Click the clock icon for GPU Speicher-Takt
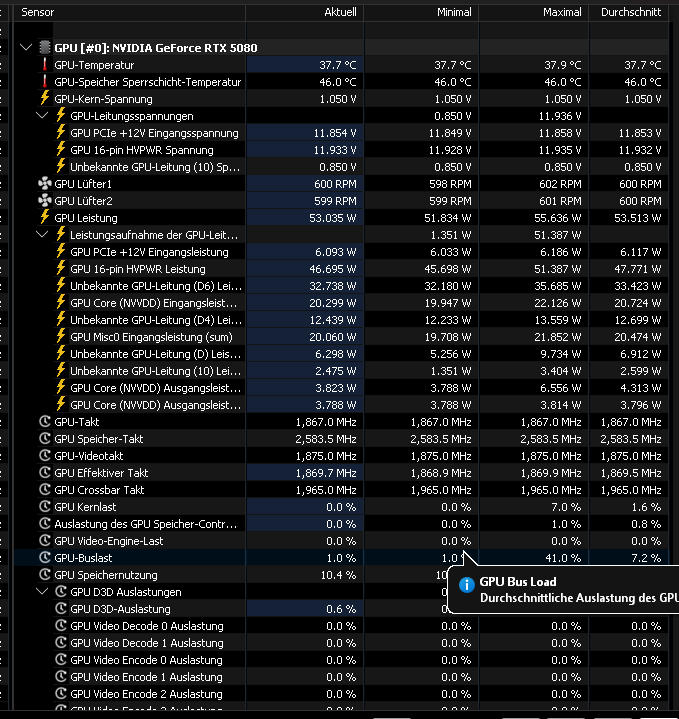The height and width of the screenshot is (719, 679). [x=44, y=438]
